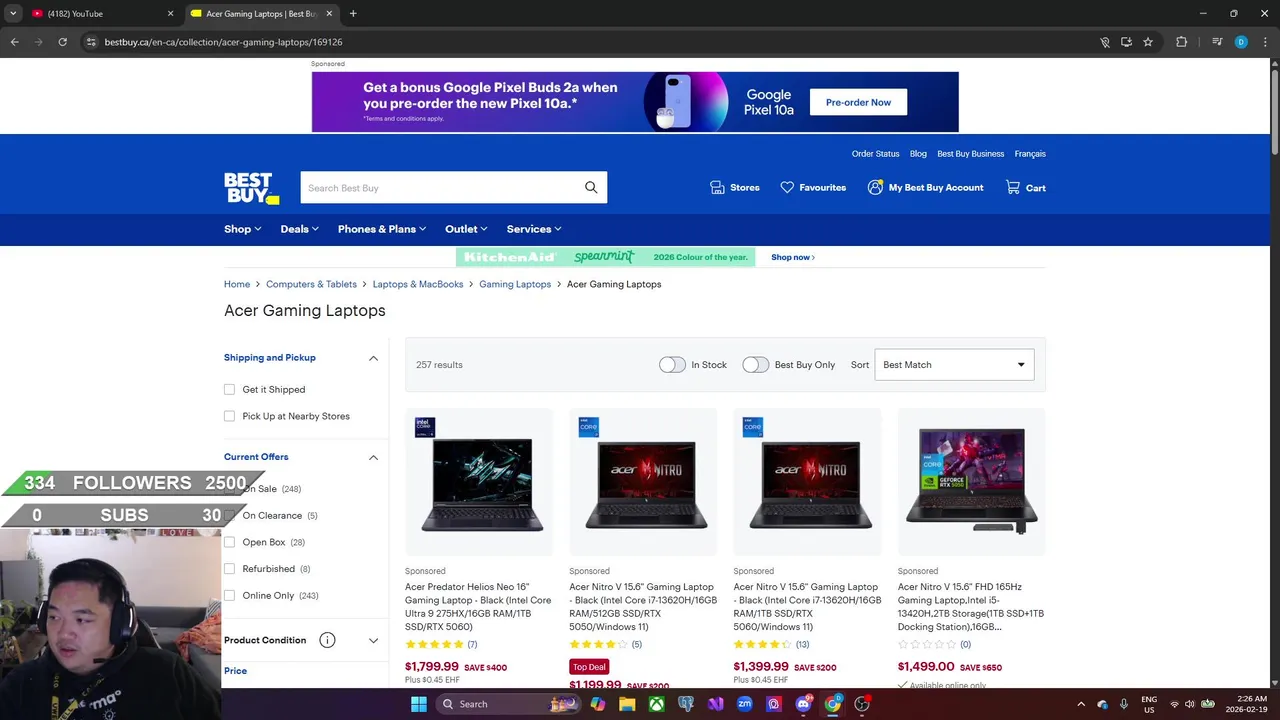The image size is (1280, 720).
Task: Open the browser Extensions puzzle icon
Action: coord(1182,42)
